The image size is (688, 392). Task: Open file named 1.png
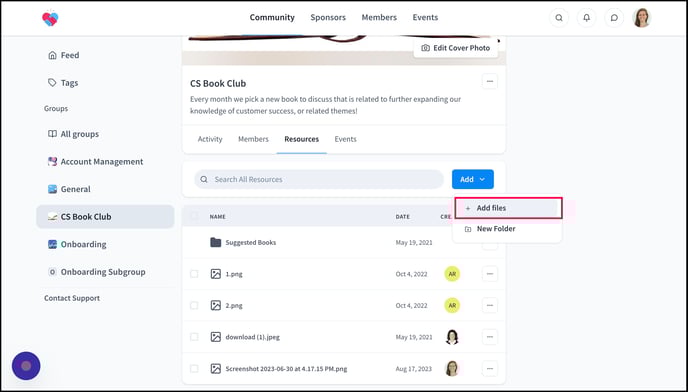click(234, 274)
